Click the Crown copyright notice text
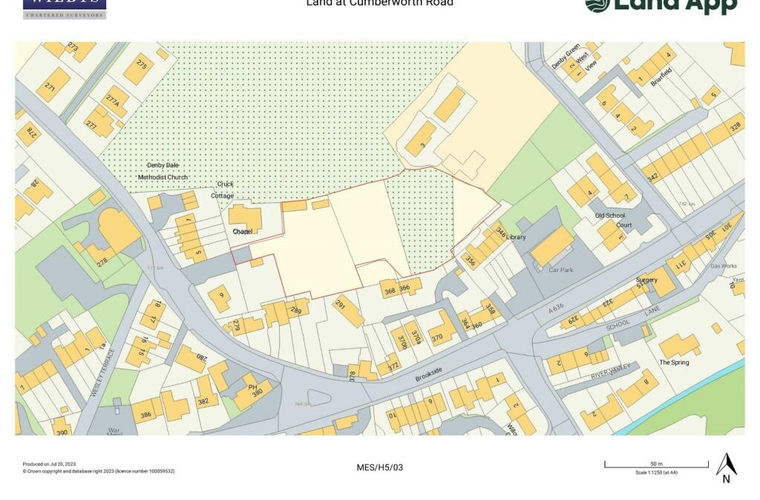The height and width of the screenshot is (500, 760). tap(98, 471)
